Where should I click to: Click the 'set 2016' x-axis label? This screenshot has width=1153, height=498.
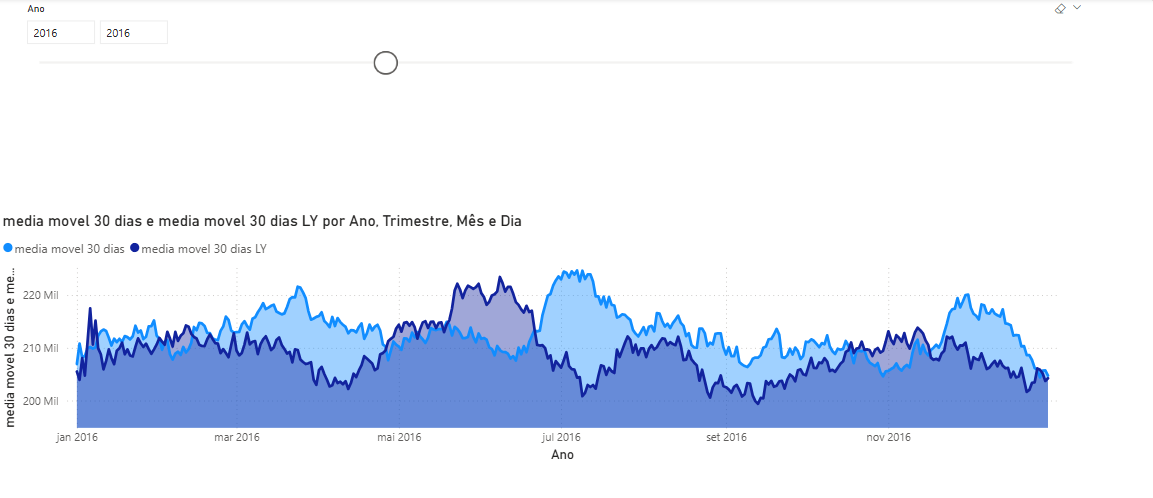coord(726,437)
